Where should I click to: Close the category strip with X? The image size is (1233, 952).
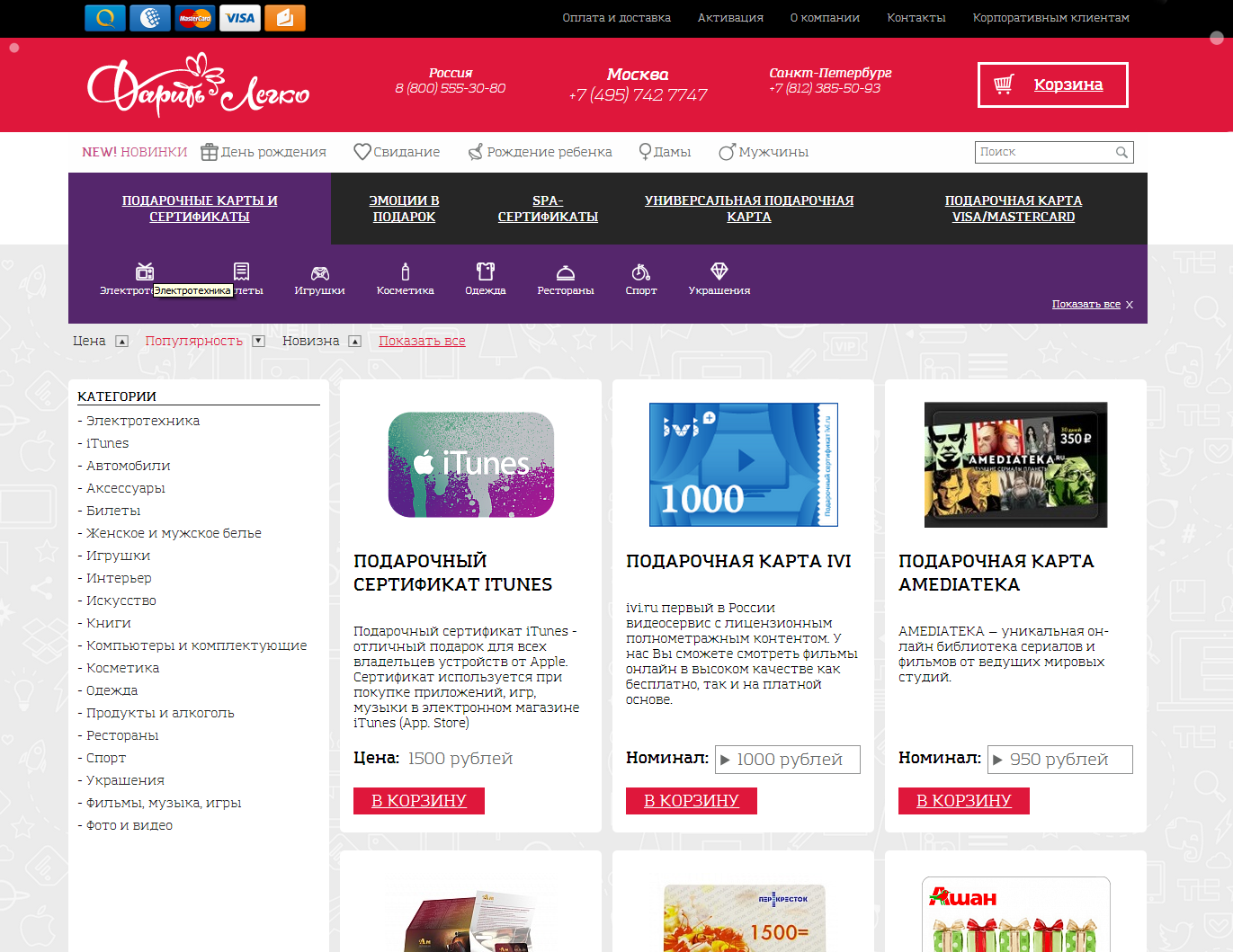click(1130, 305)
